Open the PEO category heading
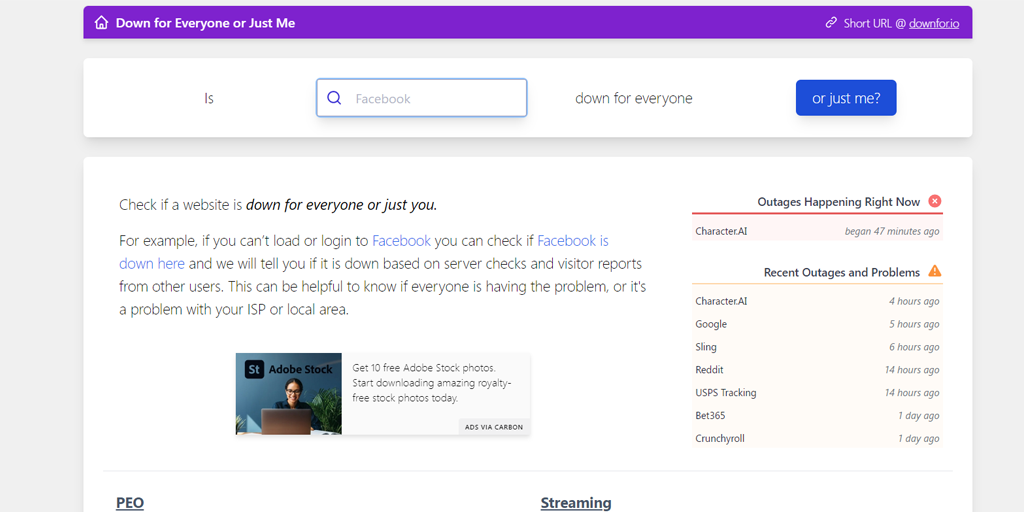 [130, 503]
